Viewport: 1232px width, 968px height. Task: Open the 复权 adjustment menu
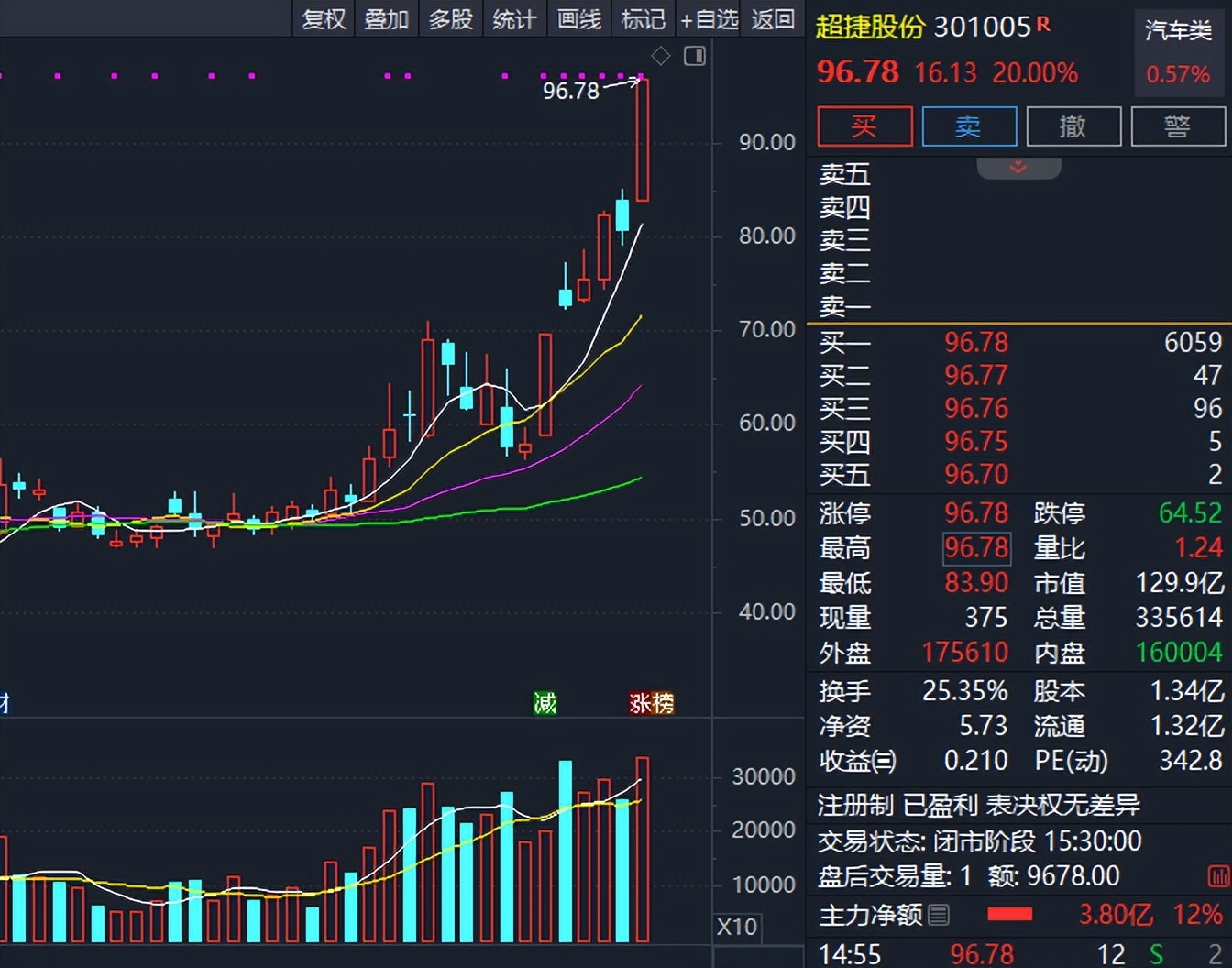324,19
